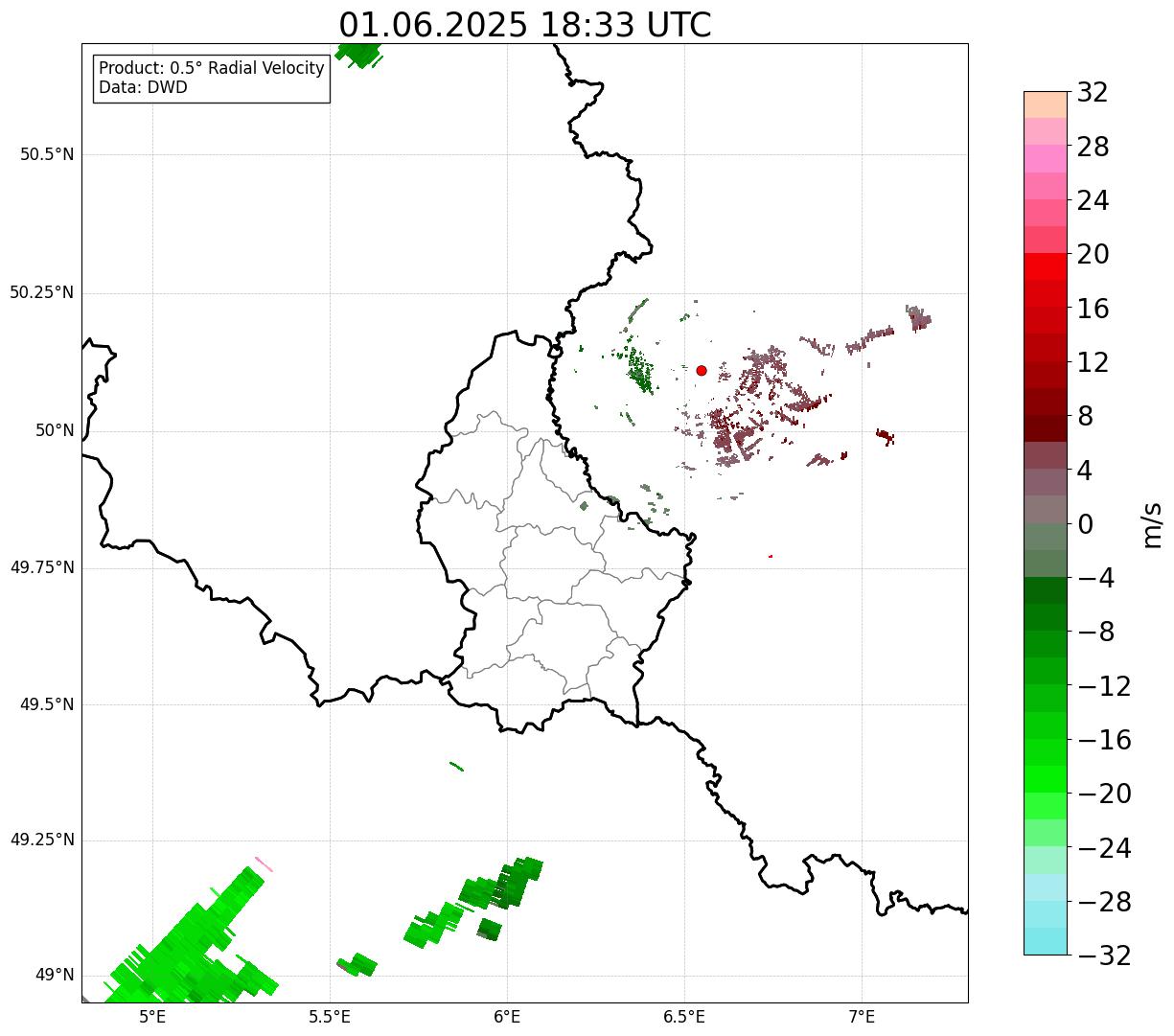The width and height of the screenshot is (1174, 1036).
Task: Click the 49.25°N latitude label
Action: (x=42, y=840)
